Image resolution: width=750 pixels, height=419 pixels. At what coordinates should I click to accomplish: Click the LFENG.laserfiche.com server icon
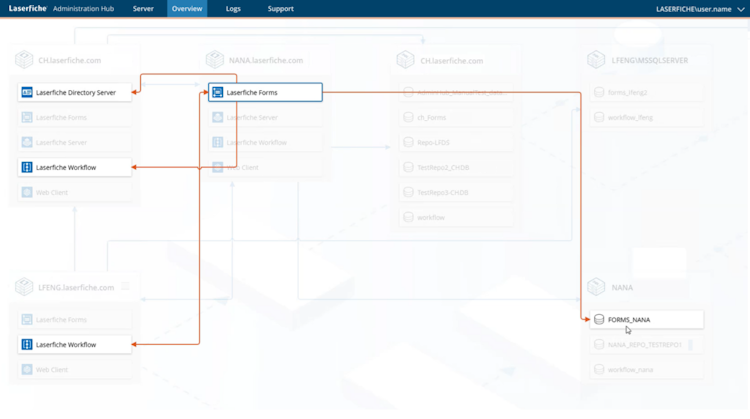pyautogui.click(x=24, y=287)
